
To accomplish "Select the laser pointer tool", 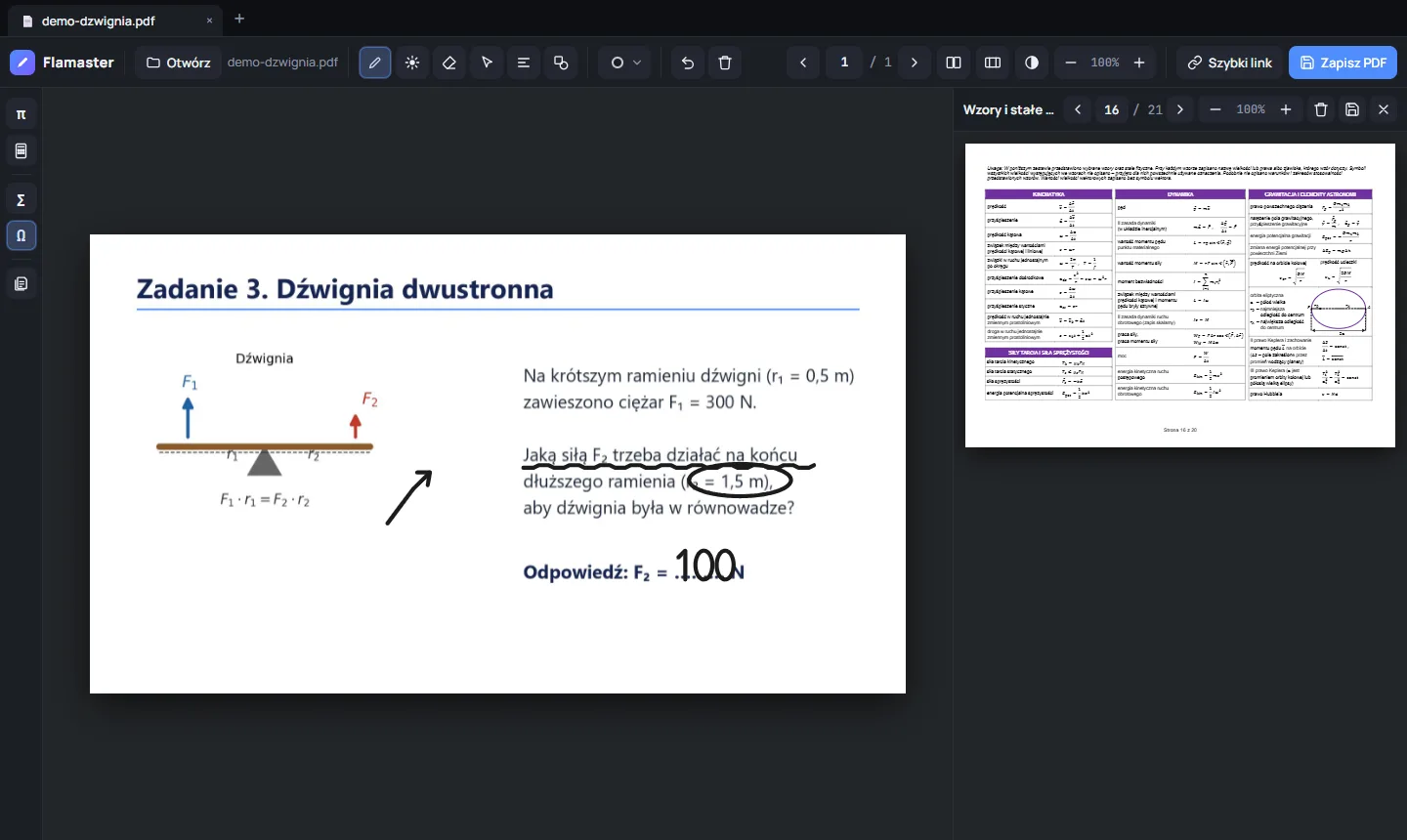I will click(412, 63).
